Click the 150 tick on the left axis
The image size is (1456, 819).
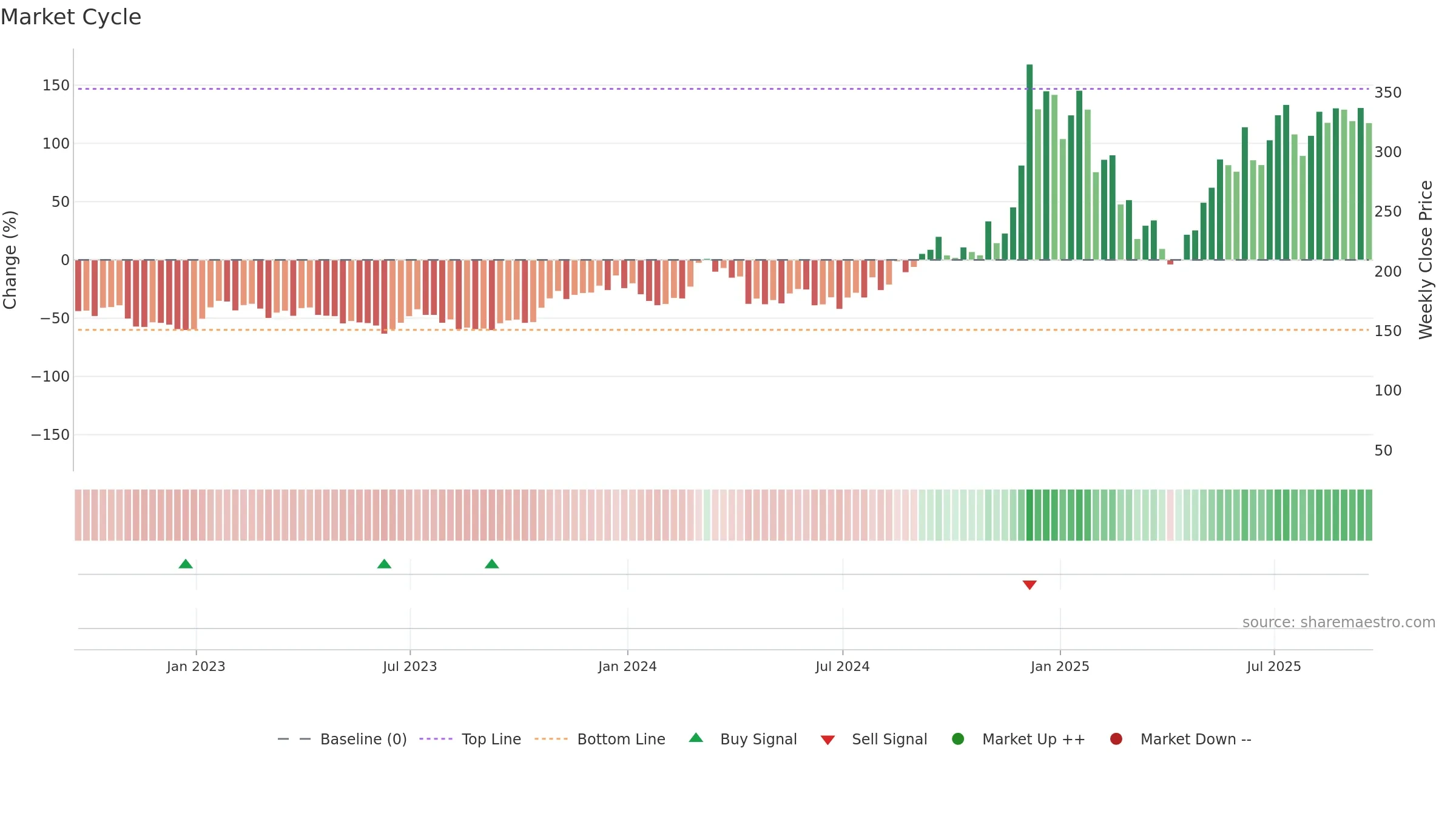point(56,86)
